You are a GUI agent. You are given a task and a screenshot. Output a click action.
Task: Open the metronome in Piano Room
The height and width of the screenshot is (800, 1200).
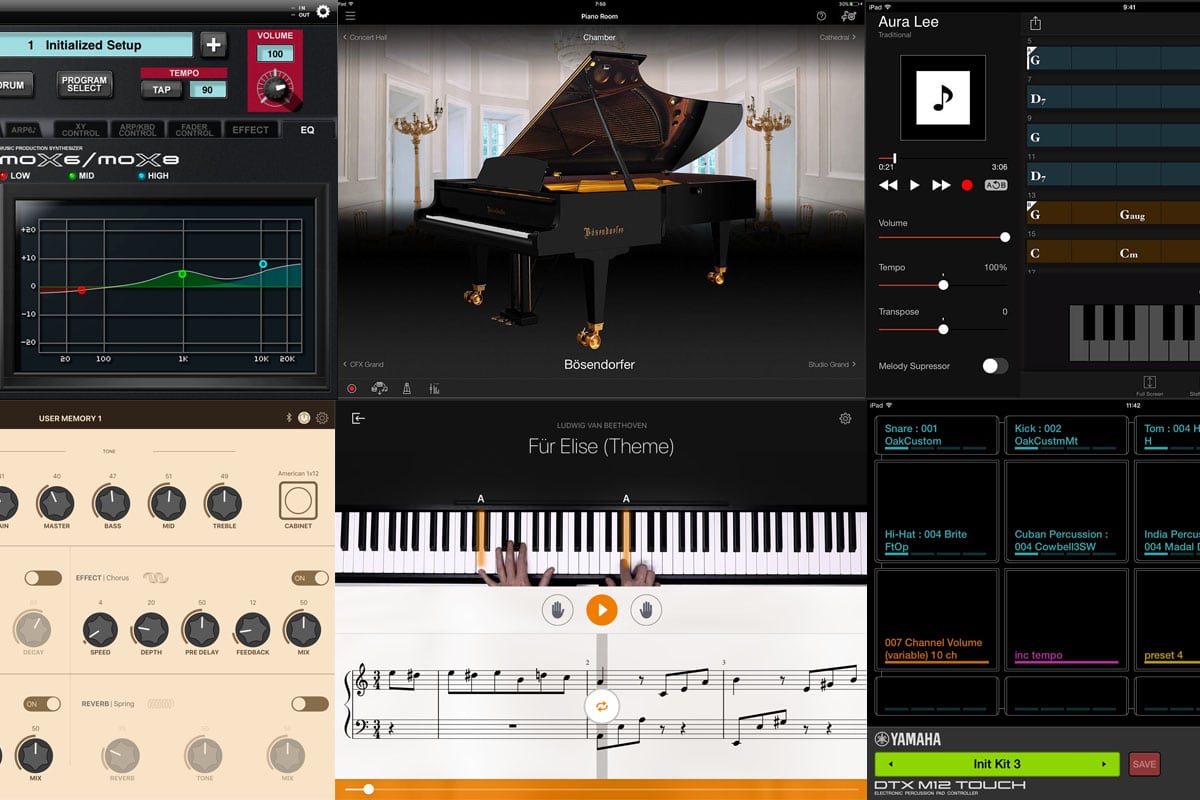[407, 389]
